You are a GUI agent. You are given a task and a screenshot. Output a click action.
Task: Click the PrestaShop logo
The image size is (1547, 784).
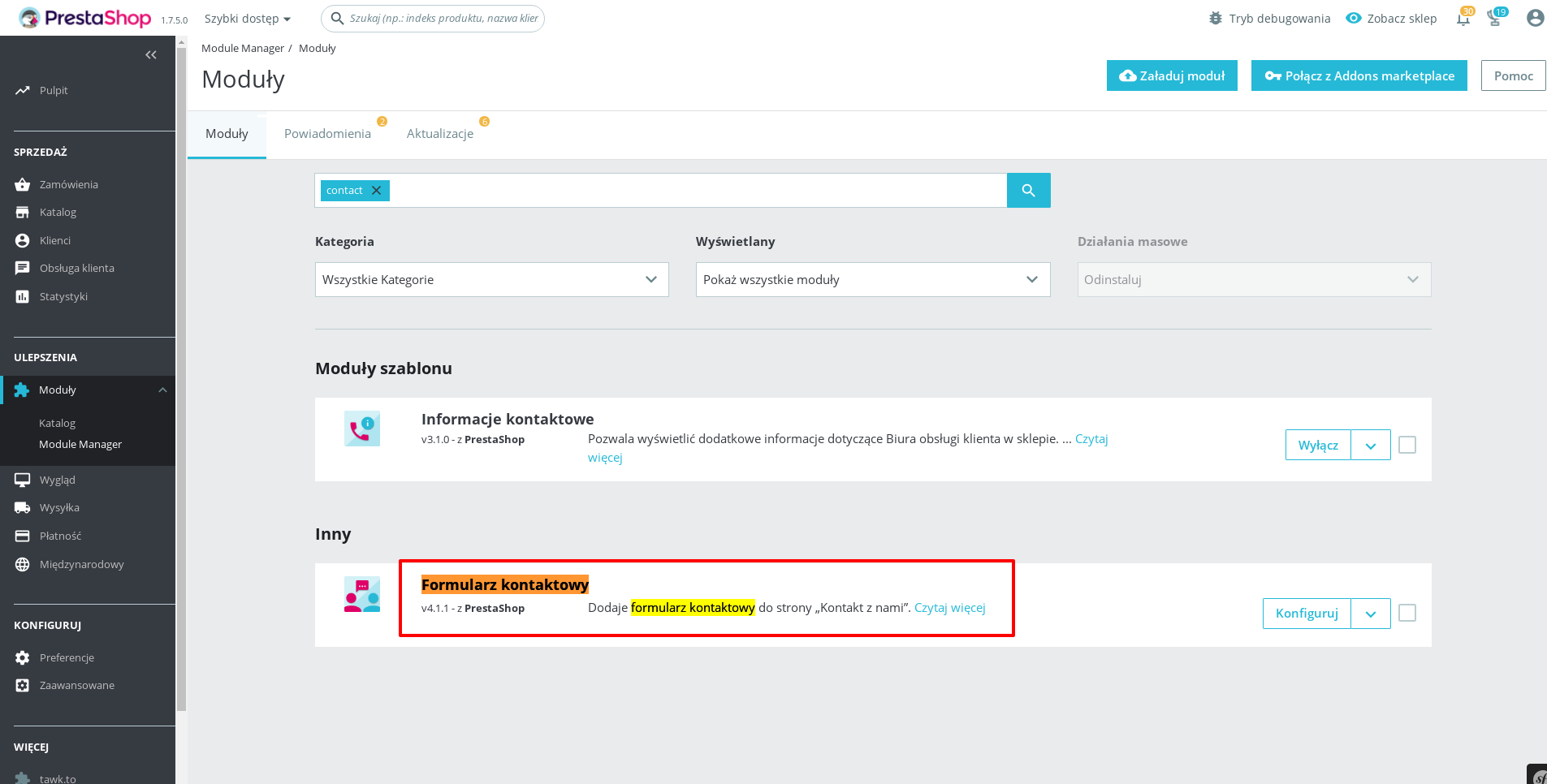(85, 18)
